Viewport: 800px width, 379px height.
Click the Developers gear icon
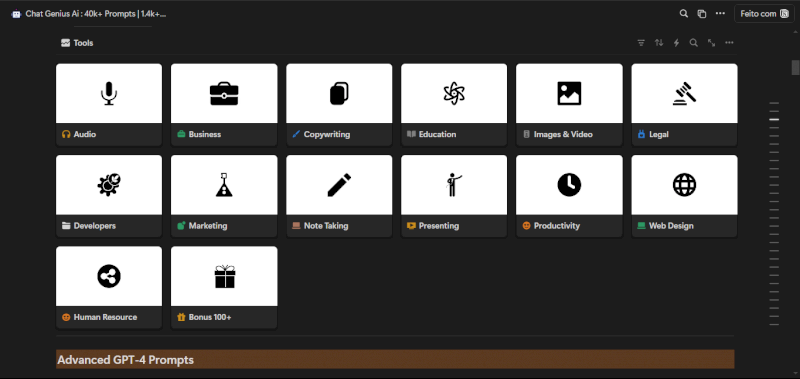click(x=109, y=185)
